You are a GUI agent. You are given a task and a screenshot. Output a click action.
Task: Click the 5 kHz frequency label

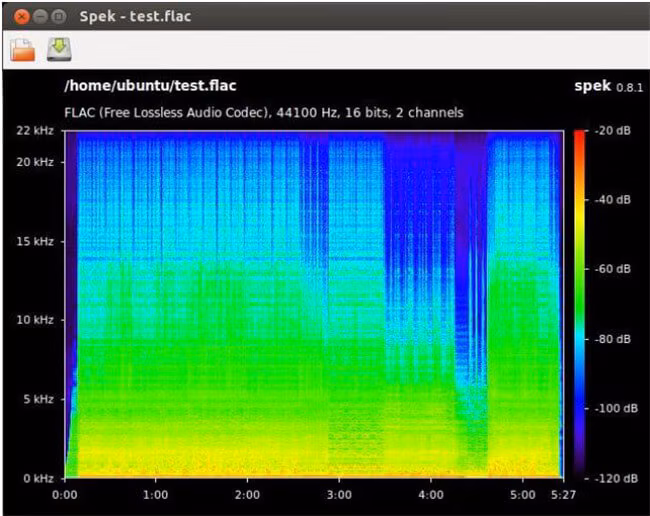click(39, 399)
